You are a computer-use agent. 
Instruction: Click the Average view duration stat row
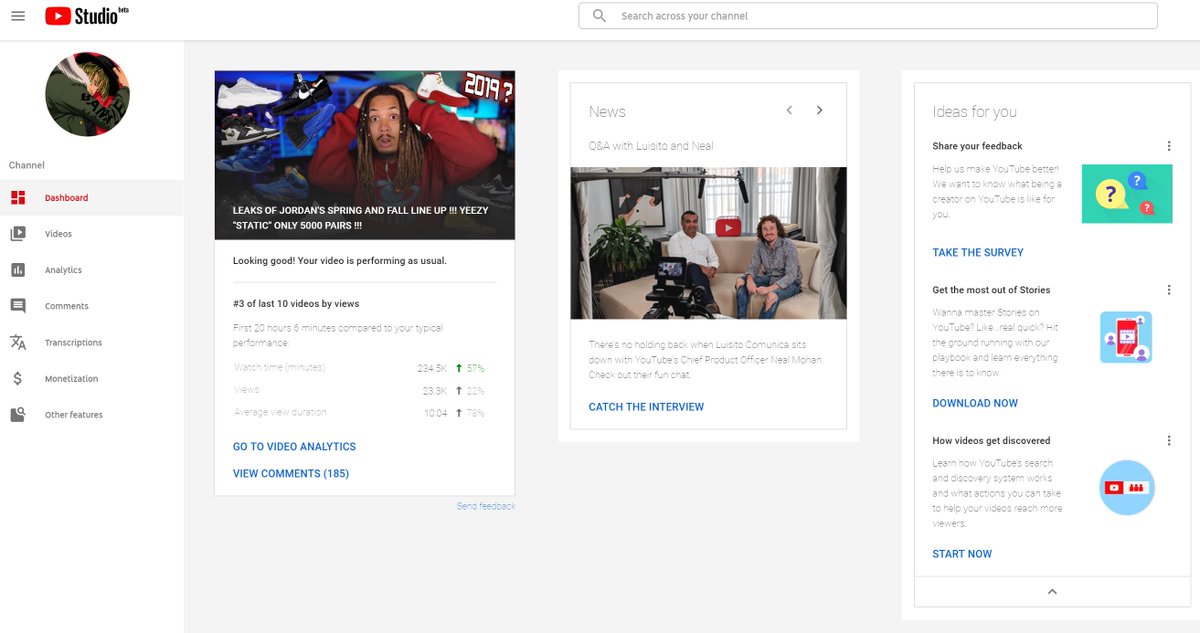(358, 412)
